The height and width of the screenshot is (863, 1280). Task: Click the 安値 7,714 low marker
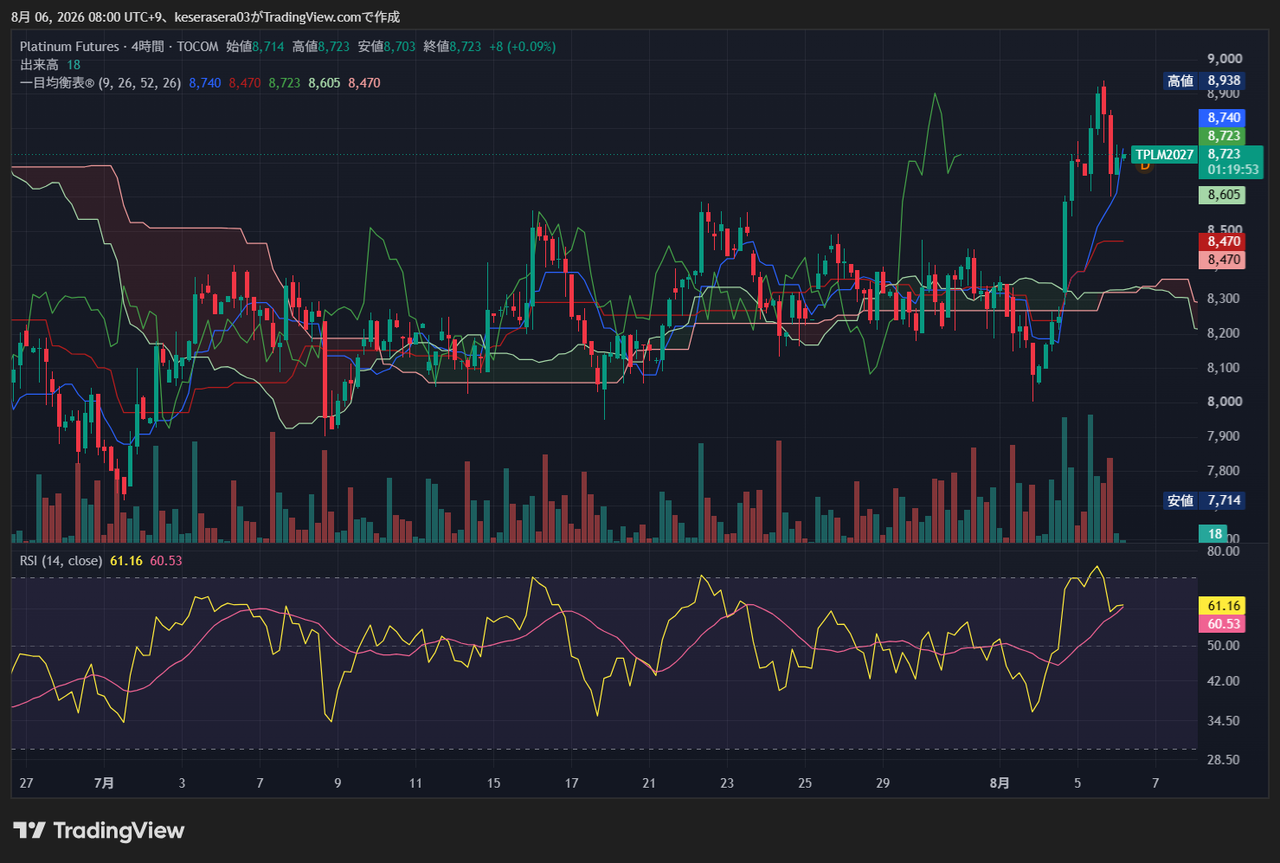pos(1205,500)
